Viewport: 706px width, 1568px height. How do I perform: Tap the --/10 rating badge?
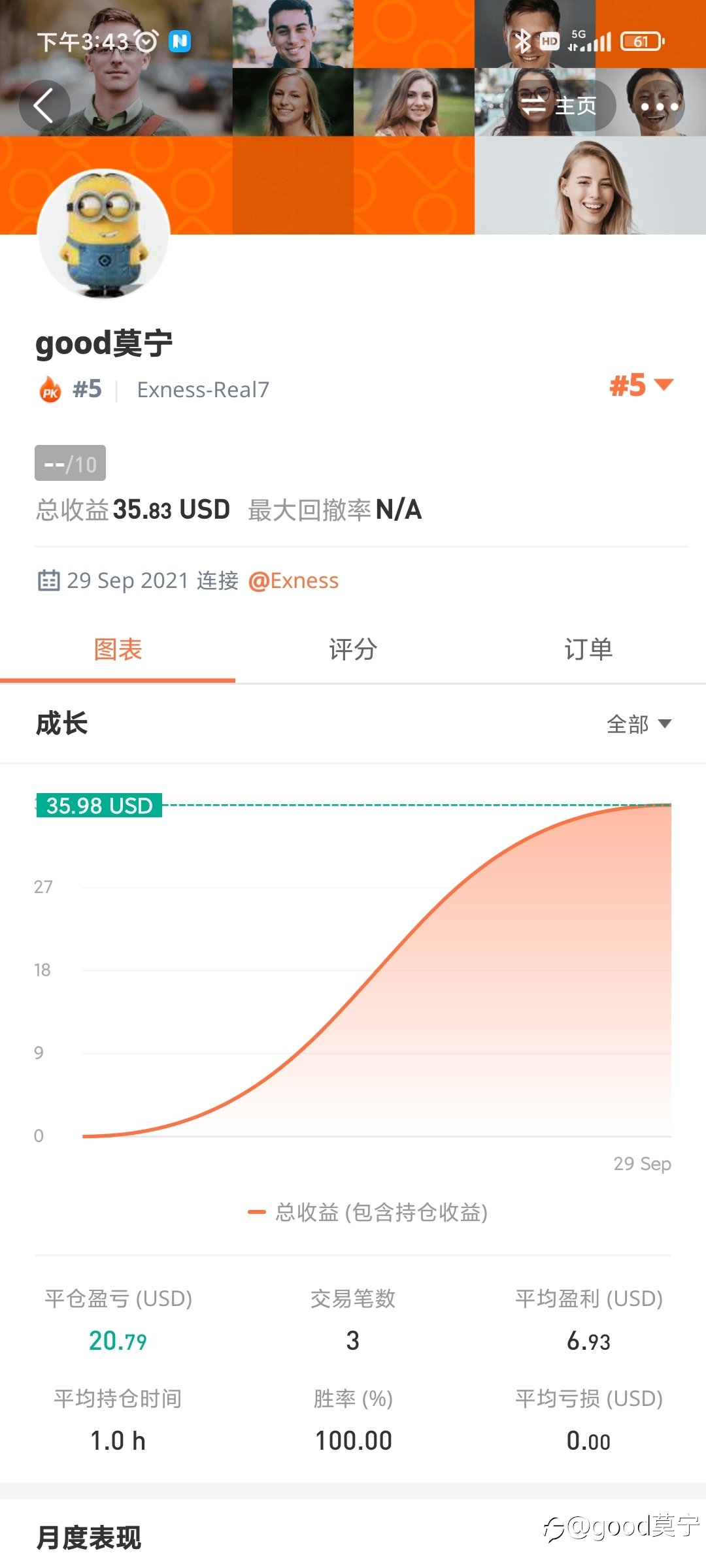70,463
